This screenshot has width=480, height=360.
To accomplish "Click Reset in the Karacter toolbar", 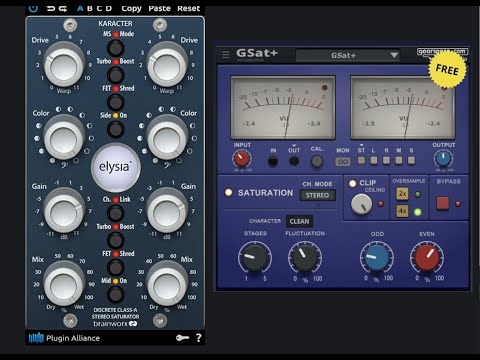I will [x=188, y=8].
